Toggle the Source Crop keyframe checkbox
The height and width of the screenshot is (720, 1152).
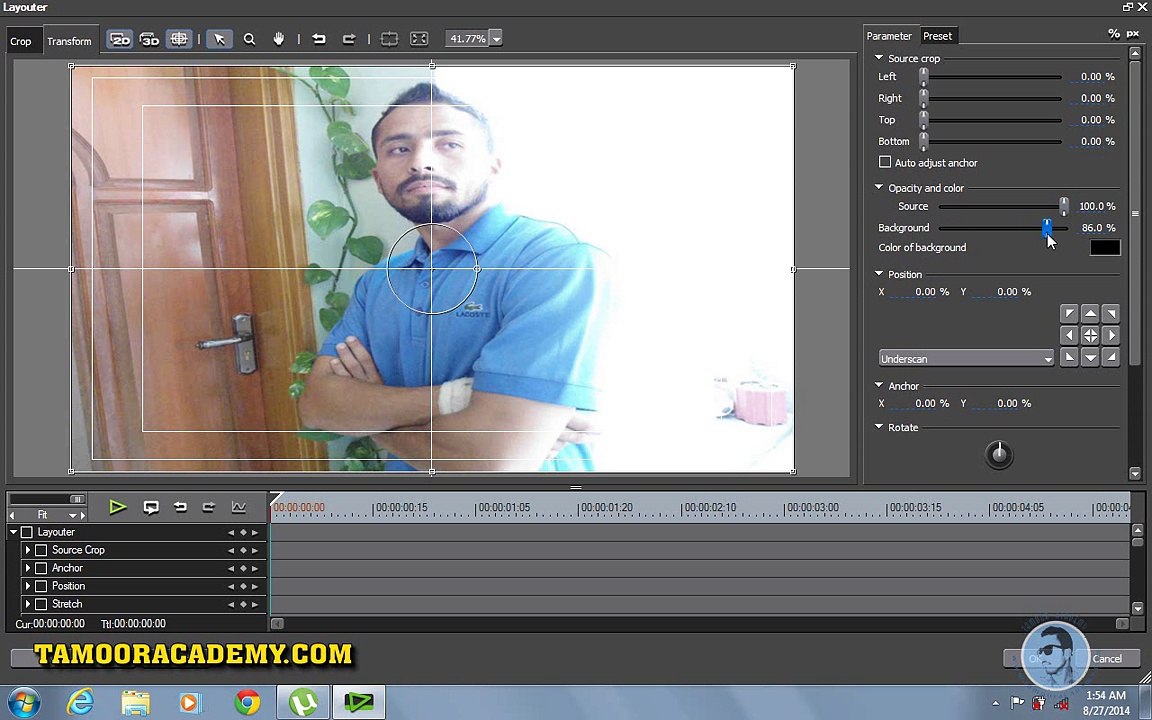(x=41, y=550)
